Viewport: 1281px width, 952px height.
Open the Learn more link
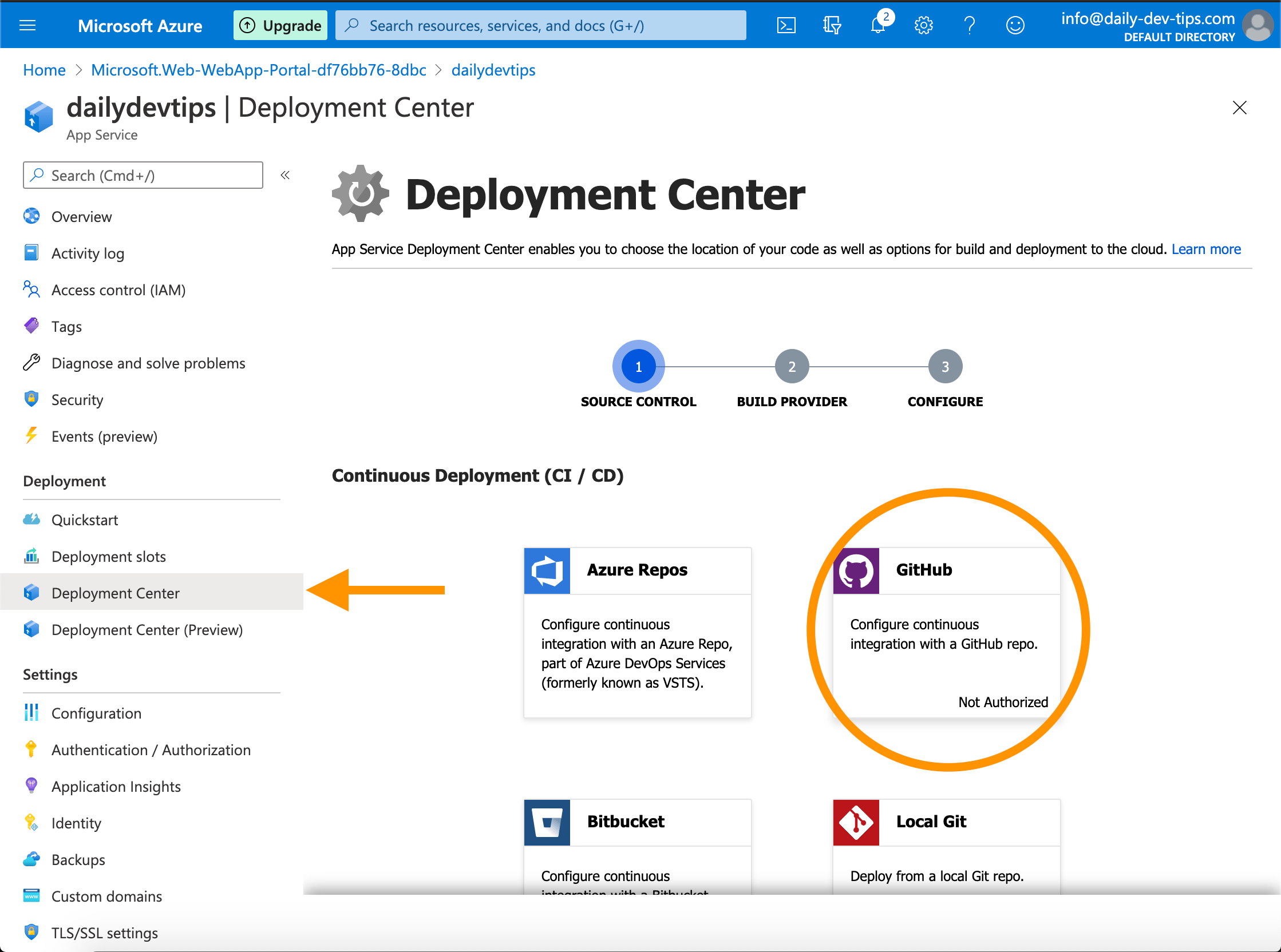pos(1206,249)
